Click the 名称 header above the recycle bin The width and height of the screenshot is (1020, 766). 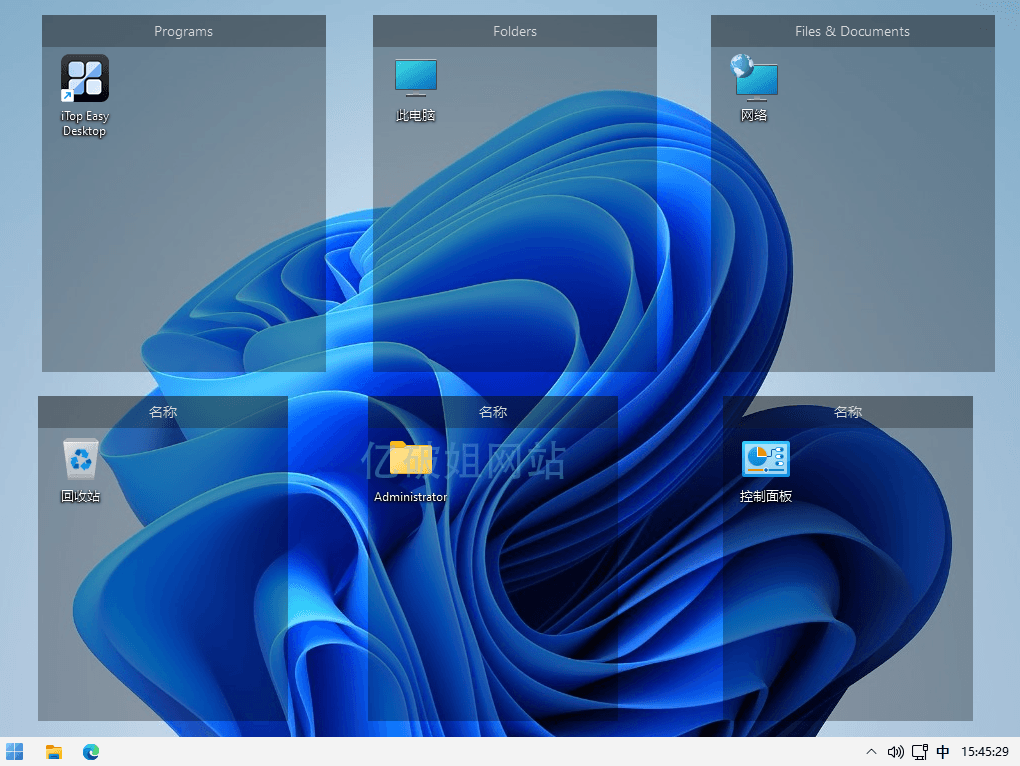pos(162,411)
